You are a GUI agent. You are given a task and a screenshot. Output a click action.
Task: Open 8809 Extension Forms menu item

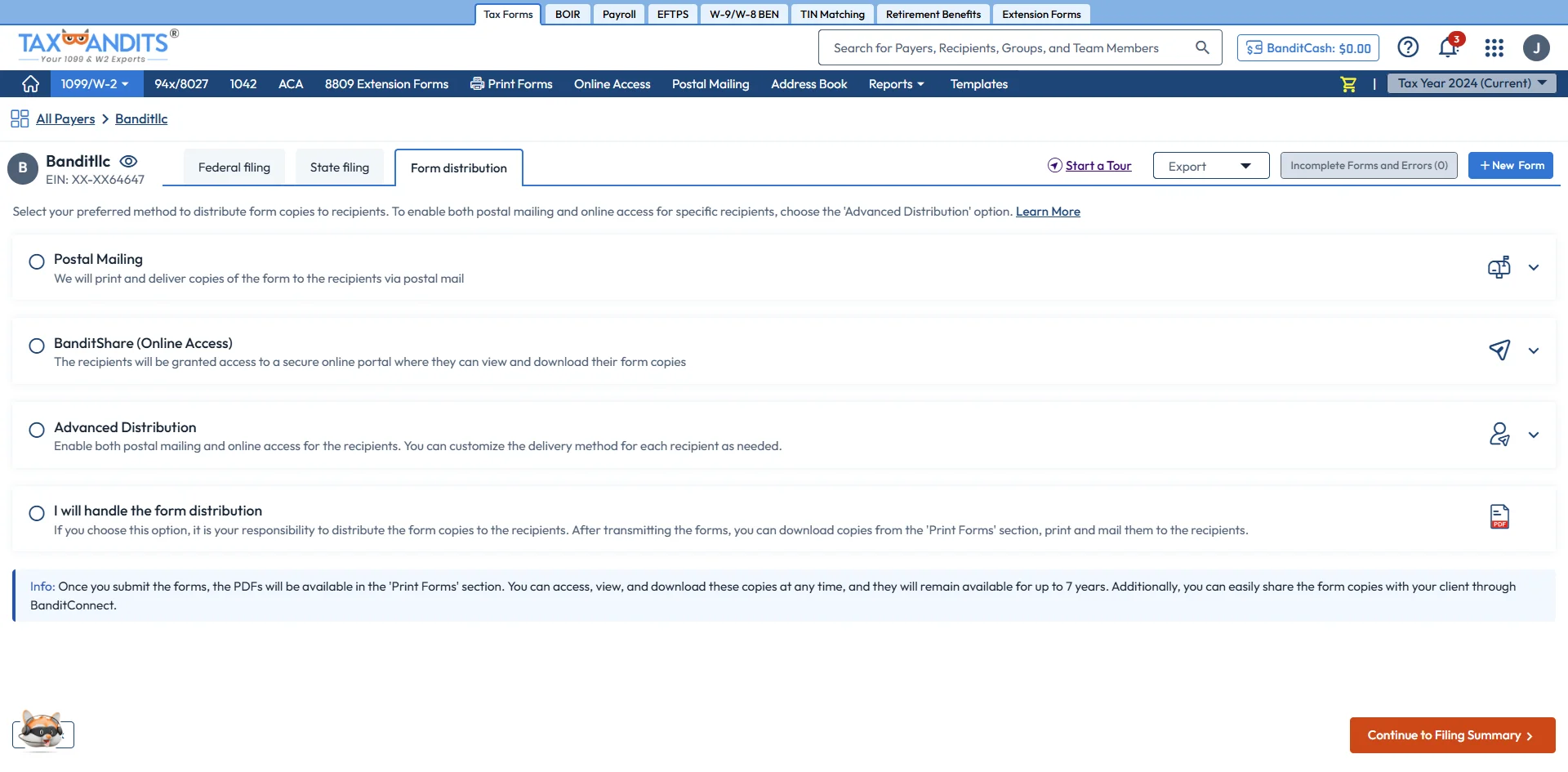387,84
